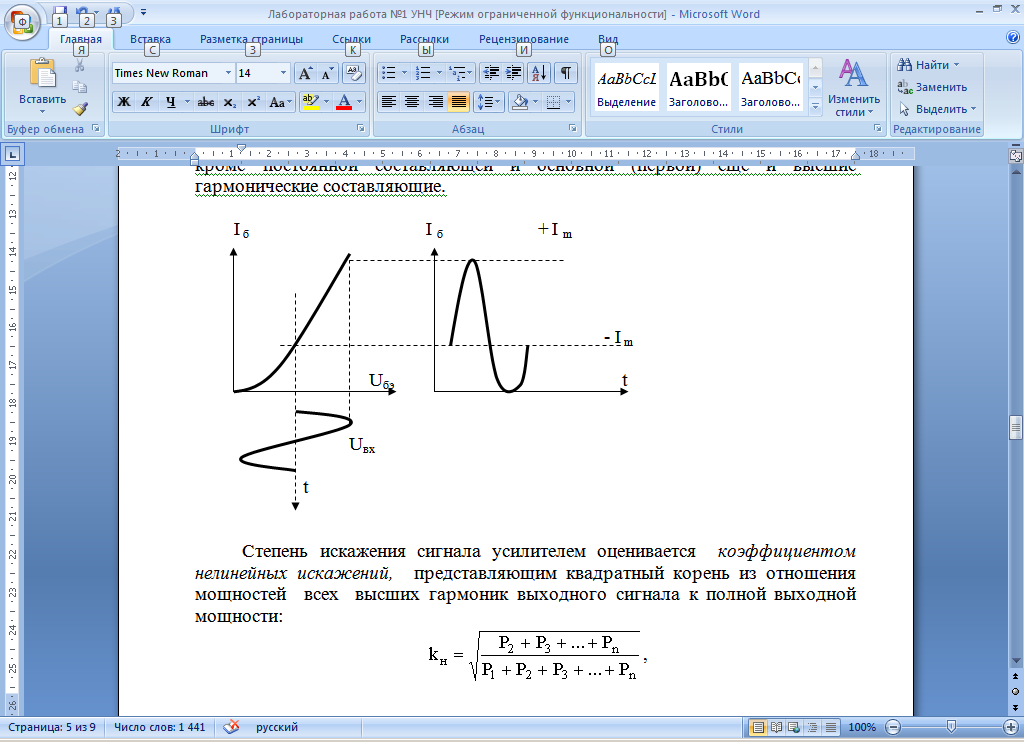Open the Вставка ribbon tab
The height and width of the screenshot is (742, 1024).
coord(150,39)
